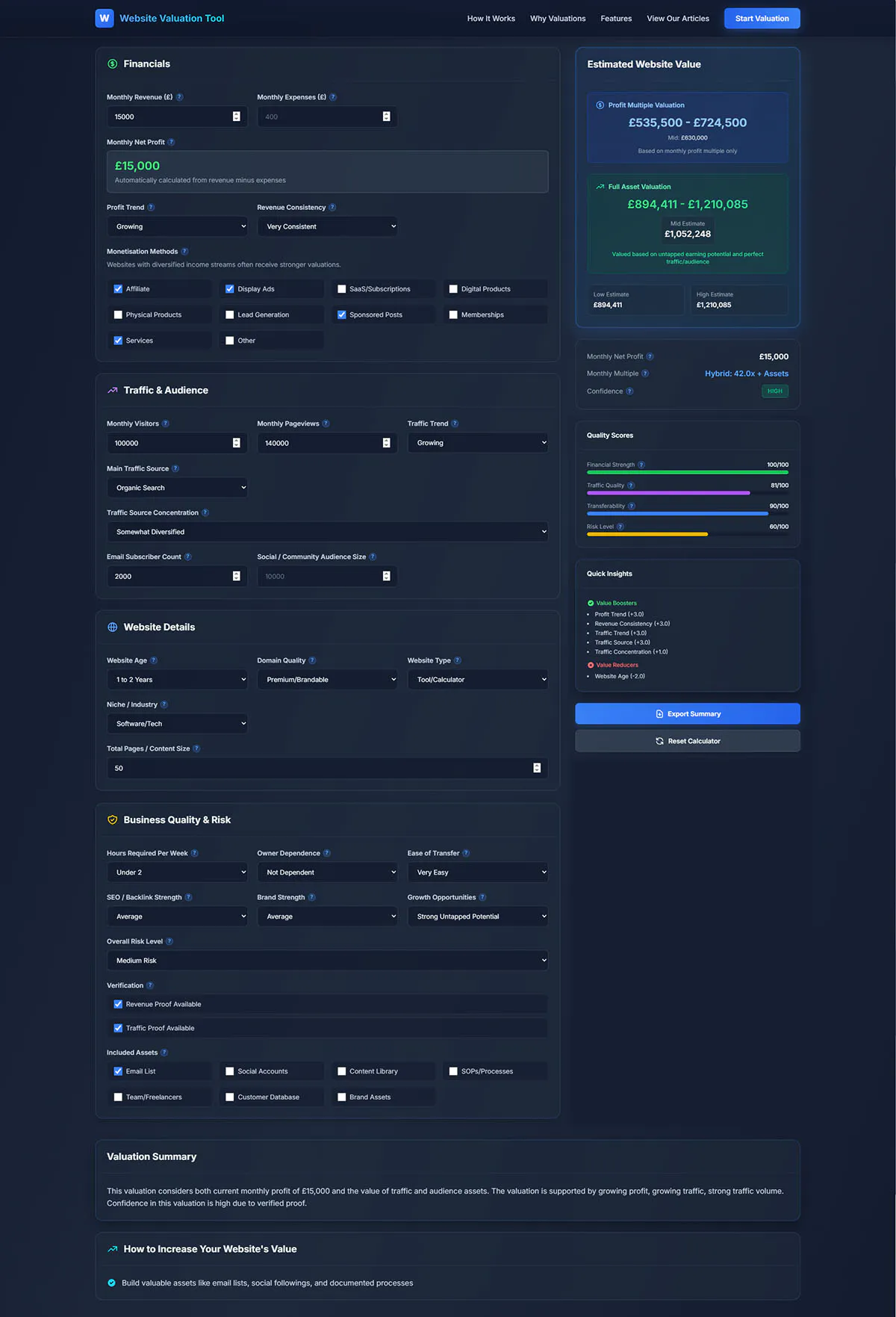Uncheck the Display Ads checkbox
The image size is (896, 1317).
[230, 289]
